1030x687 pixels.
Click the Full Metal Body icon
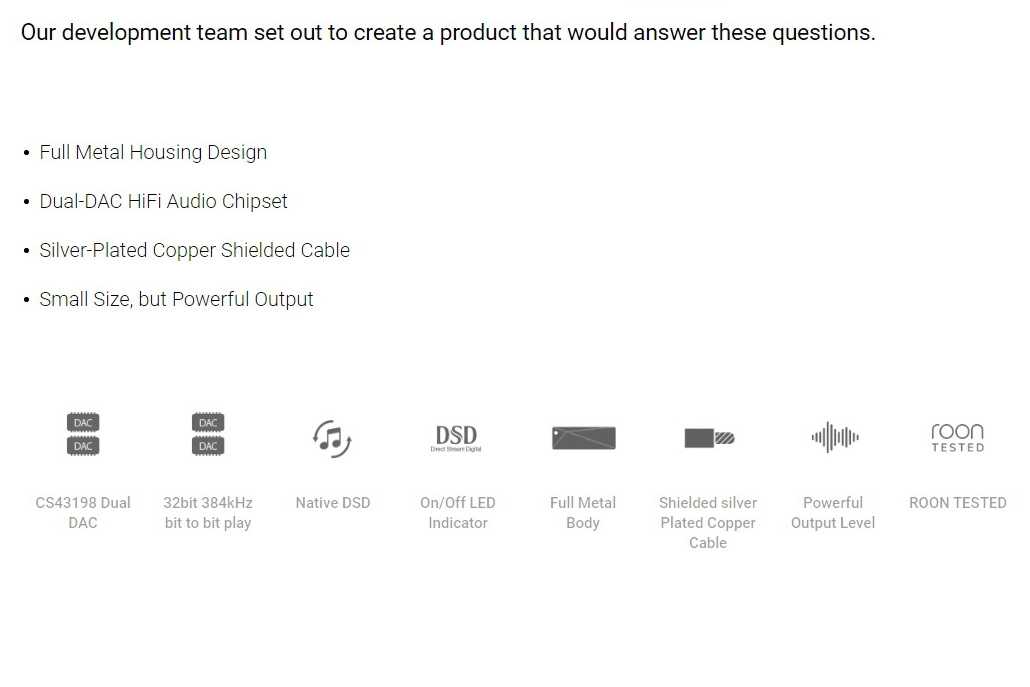(583, 438)
